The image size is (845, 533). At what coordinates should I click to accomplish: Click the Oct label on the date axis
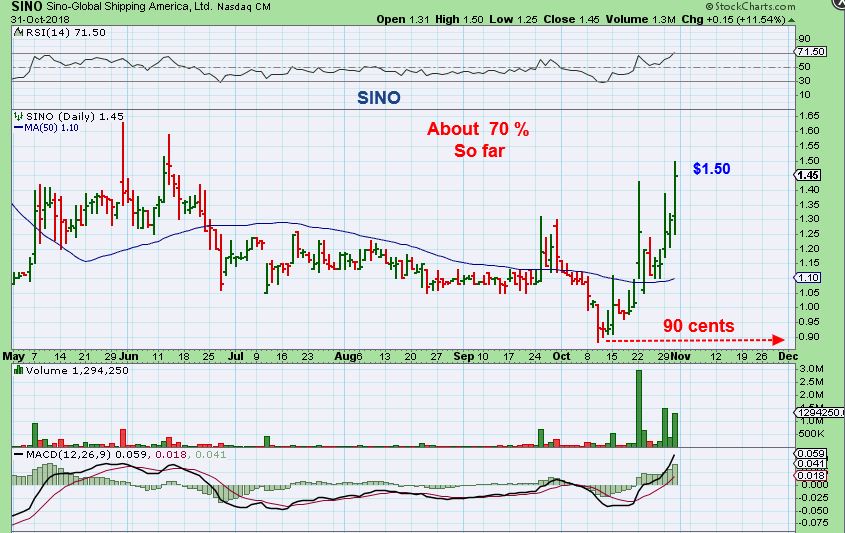(561, 356)
